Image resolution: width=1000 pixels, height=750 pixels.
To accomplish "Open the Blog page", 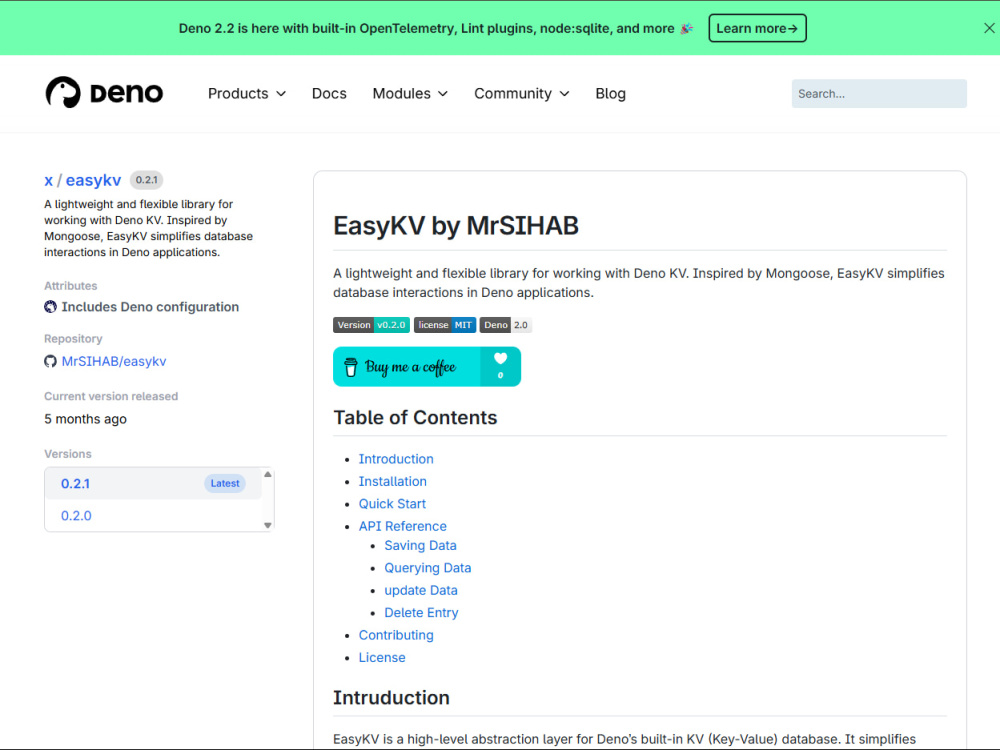I will pos(610,94).
